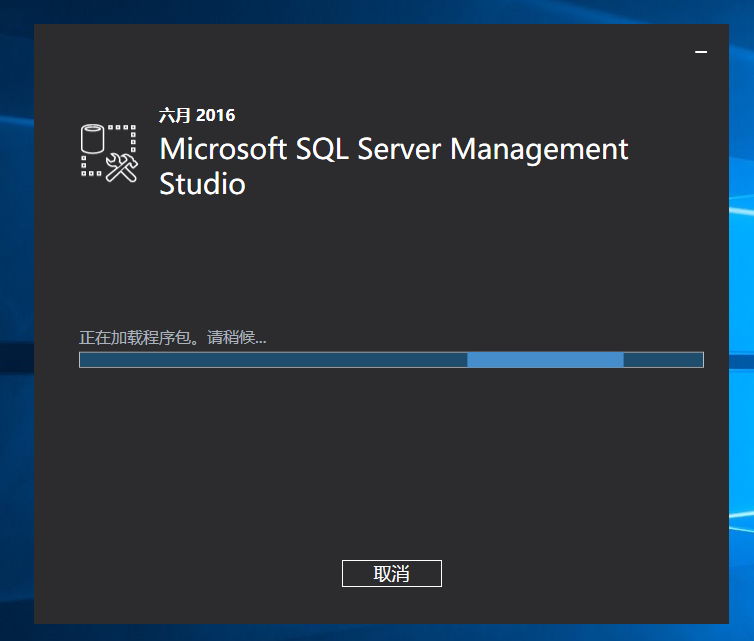Minimize the installer window

click(x=701, y=51)
